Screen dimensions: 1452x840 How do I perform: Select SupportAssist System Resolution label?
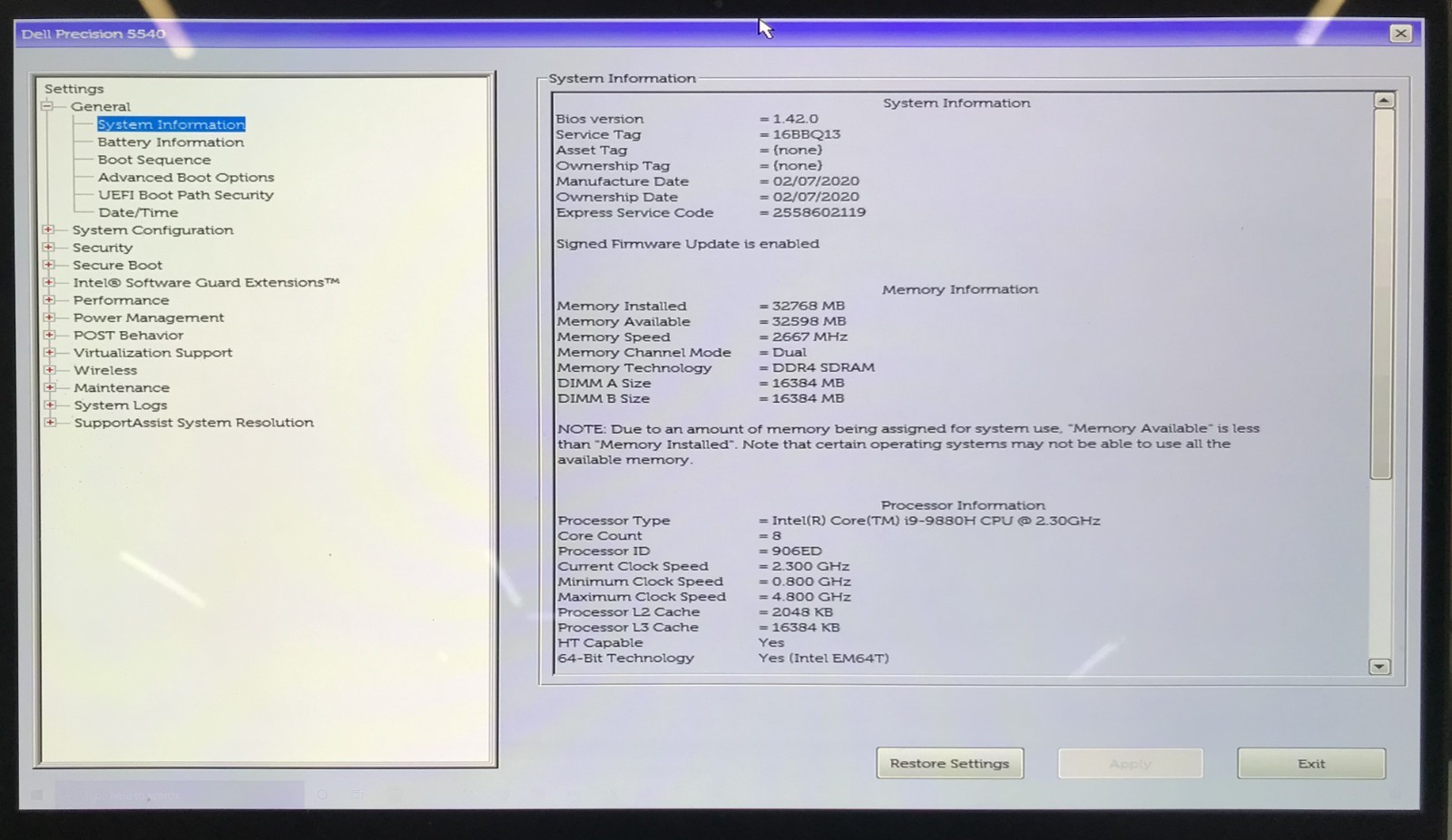(194, 423)
